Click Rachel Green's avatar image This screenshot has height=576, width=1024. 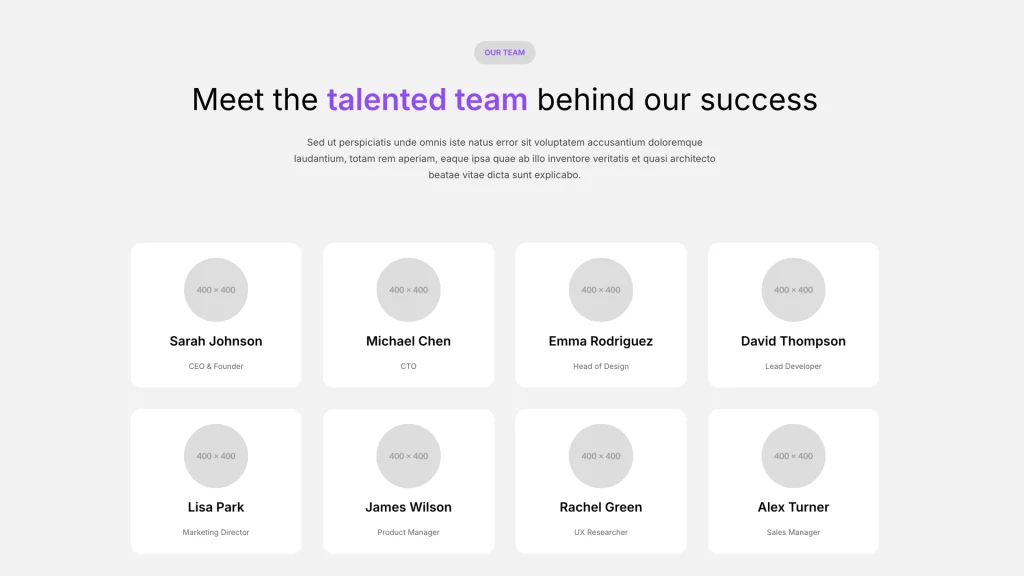click(601, 456)
